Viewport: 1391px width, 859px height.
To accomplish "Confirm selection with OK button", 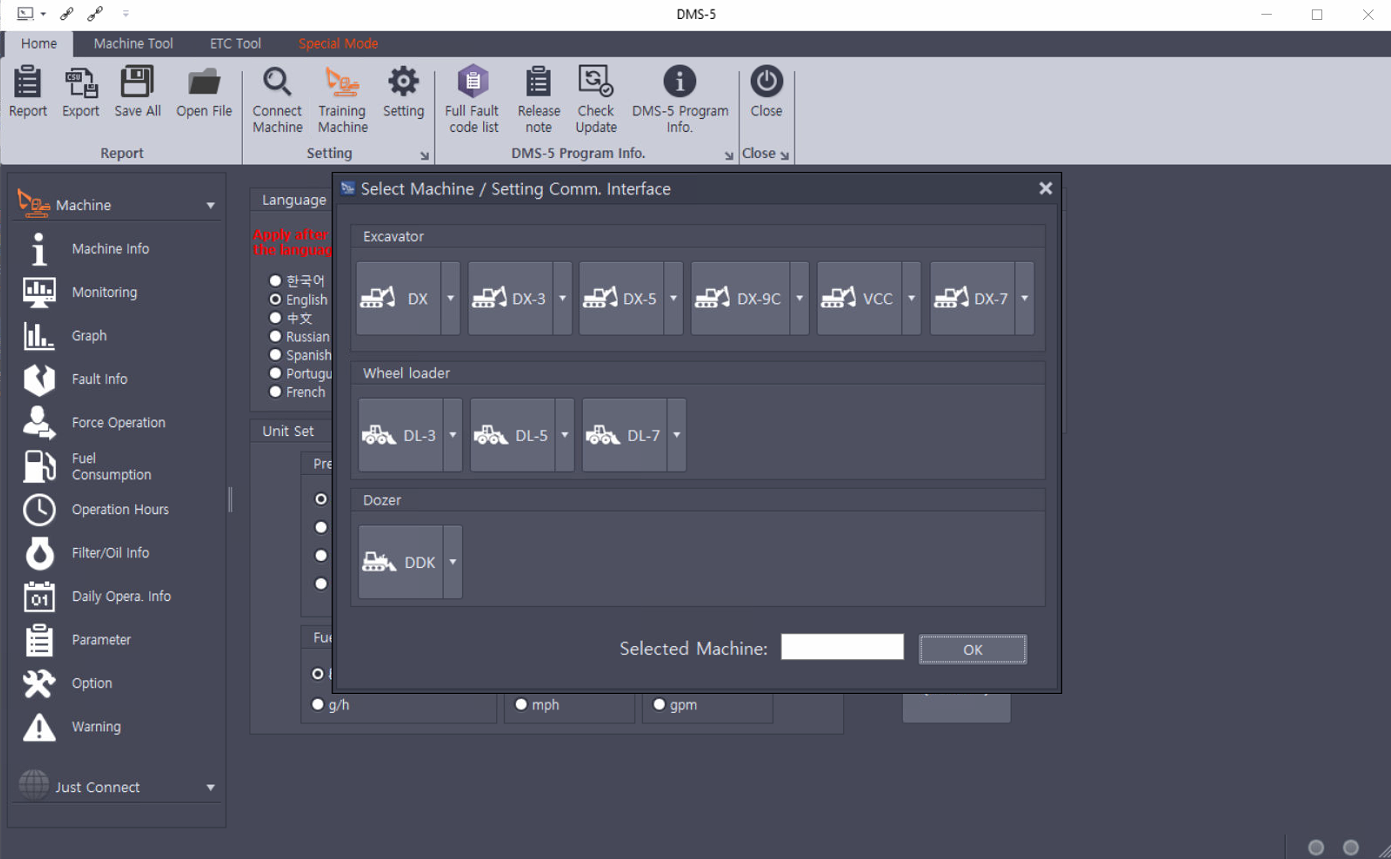I will pyautogui.click(x=973, y=650).
